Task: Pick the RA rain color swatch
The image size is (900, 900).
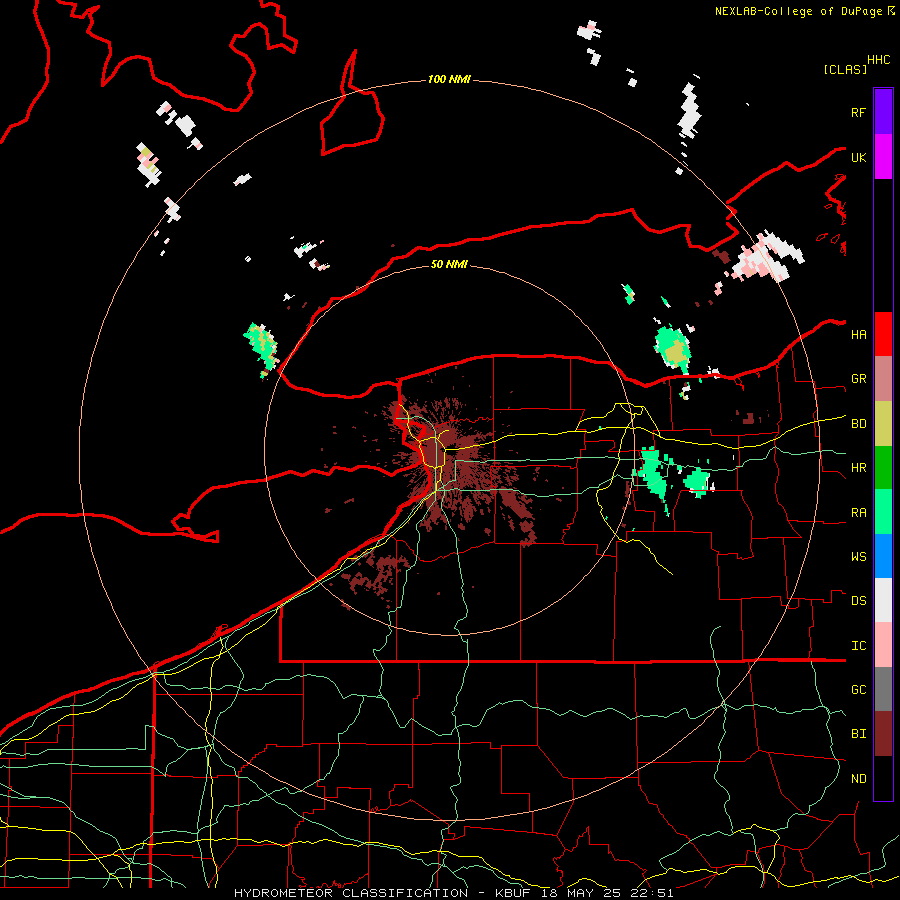Action: (x=883, y=512)
